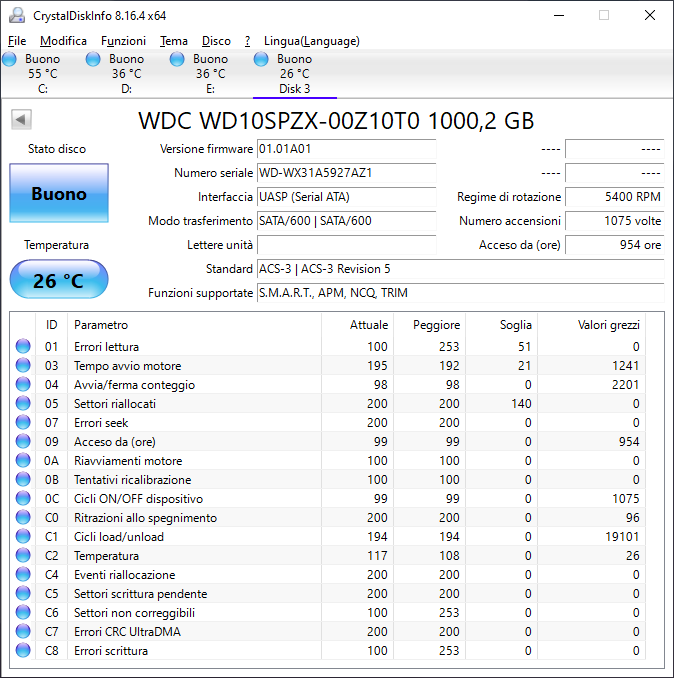Click raw value 19101
Screen dimensions: 674x678
pos(622,537)
